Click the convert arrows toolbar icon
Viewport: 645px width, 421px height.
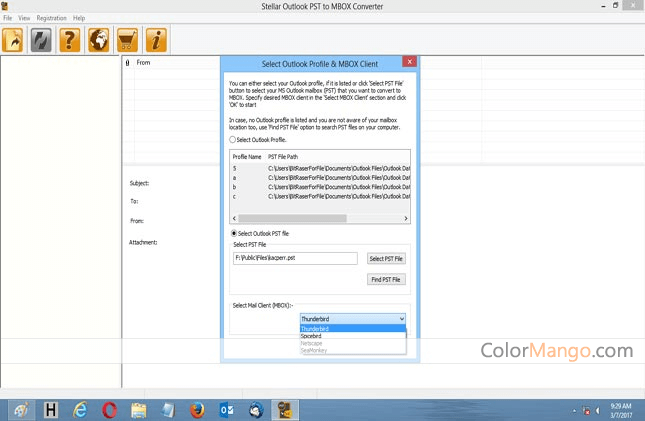click(x=42, y=40)
